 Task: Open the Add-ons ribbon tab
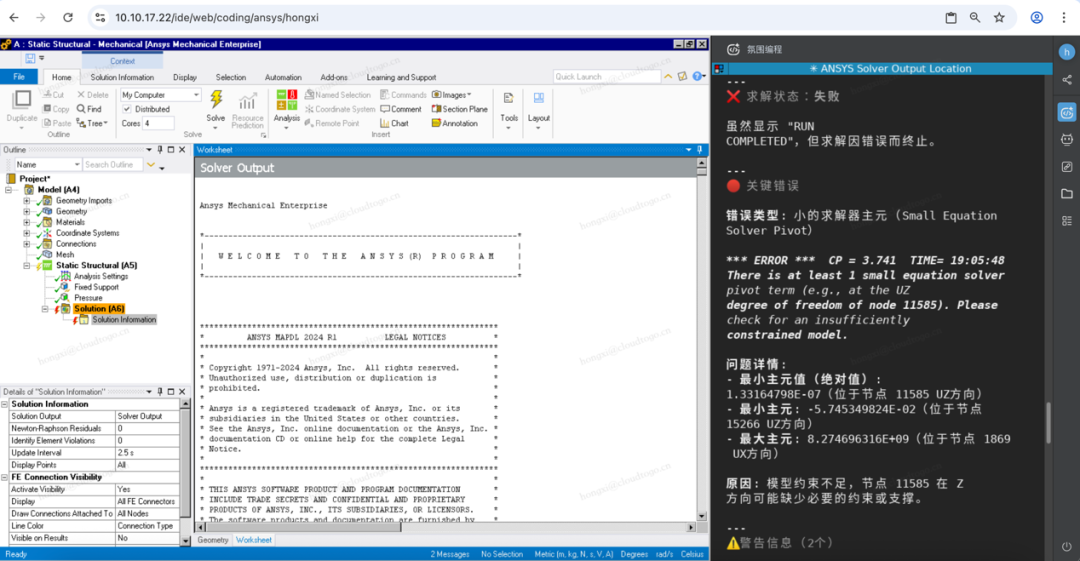(x=334, y=77)
